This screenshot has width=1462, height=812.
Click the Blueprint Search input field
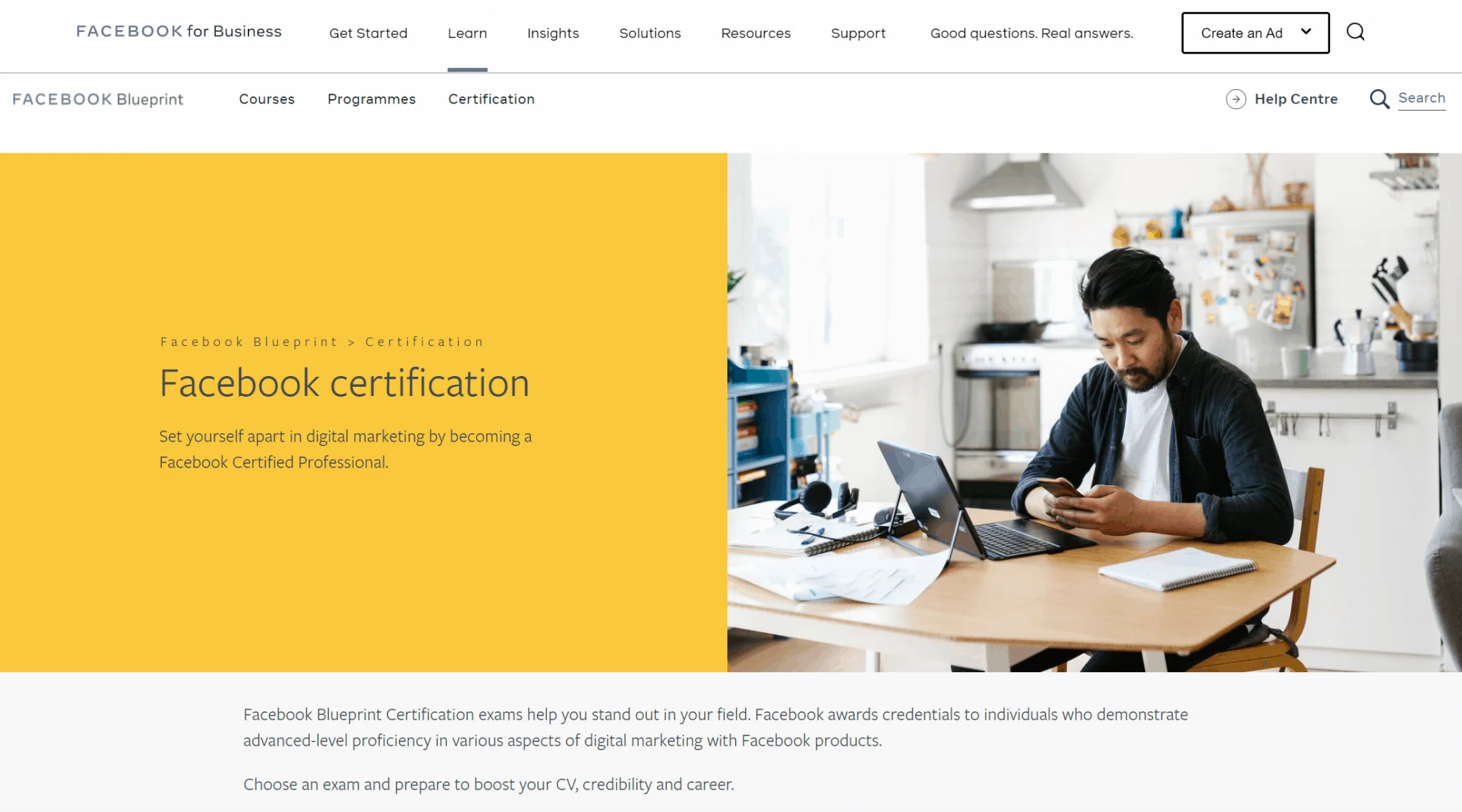pyautogui.click(x=1421, y=98)
